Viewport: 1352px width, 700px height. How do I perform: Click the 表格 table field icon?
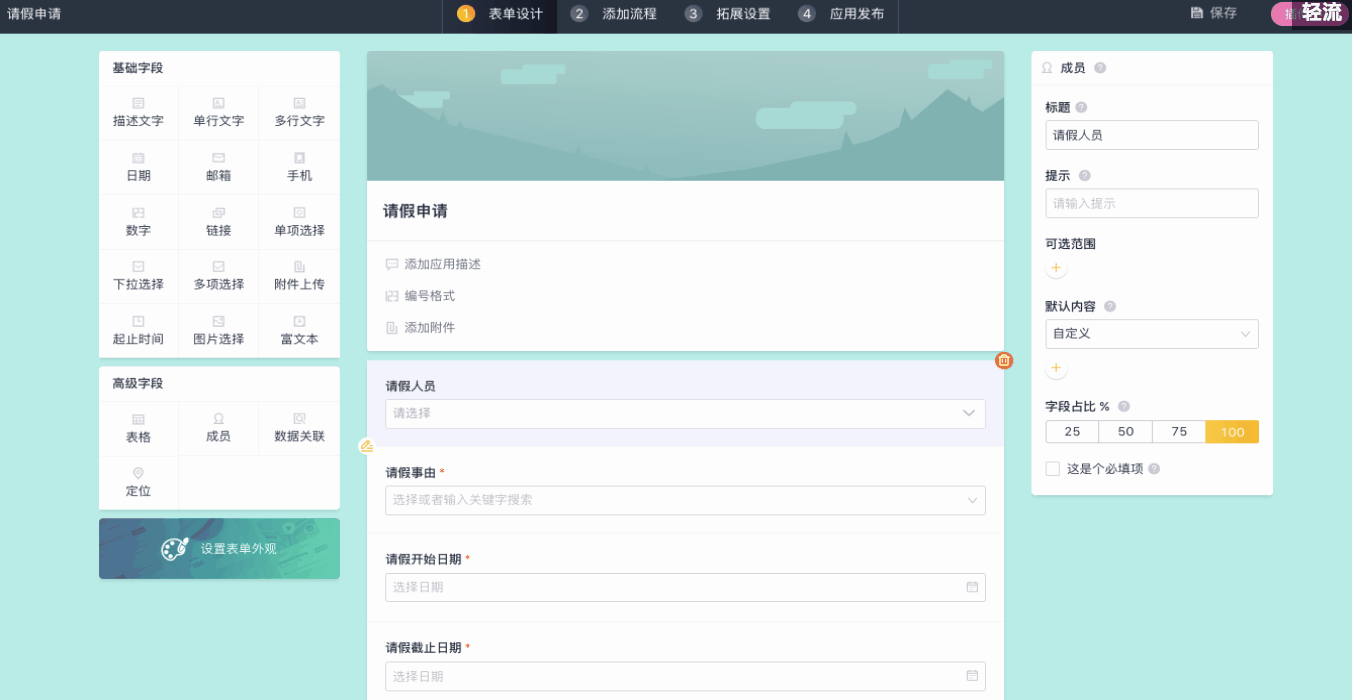point(138,428)
